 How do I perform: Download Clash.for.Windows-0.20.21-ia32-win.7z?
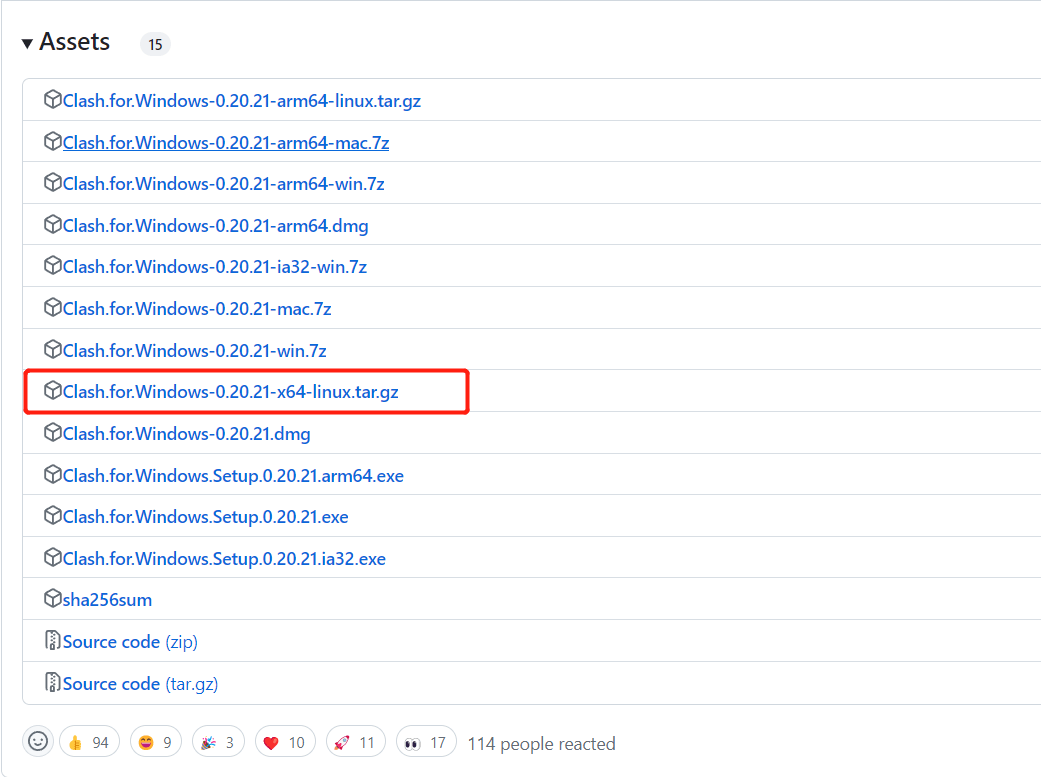pos(215,267)
